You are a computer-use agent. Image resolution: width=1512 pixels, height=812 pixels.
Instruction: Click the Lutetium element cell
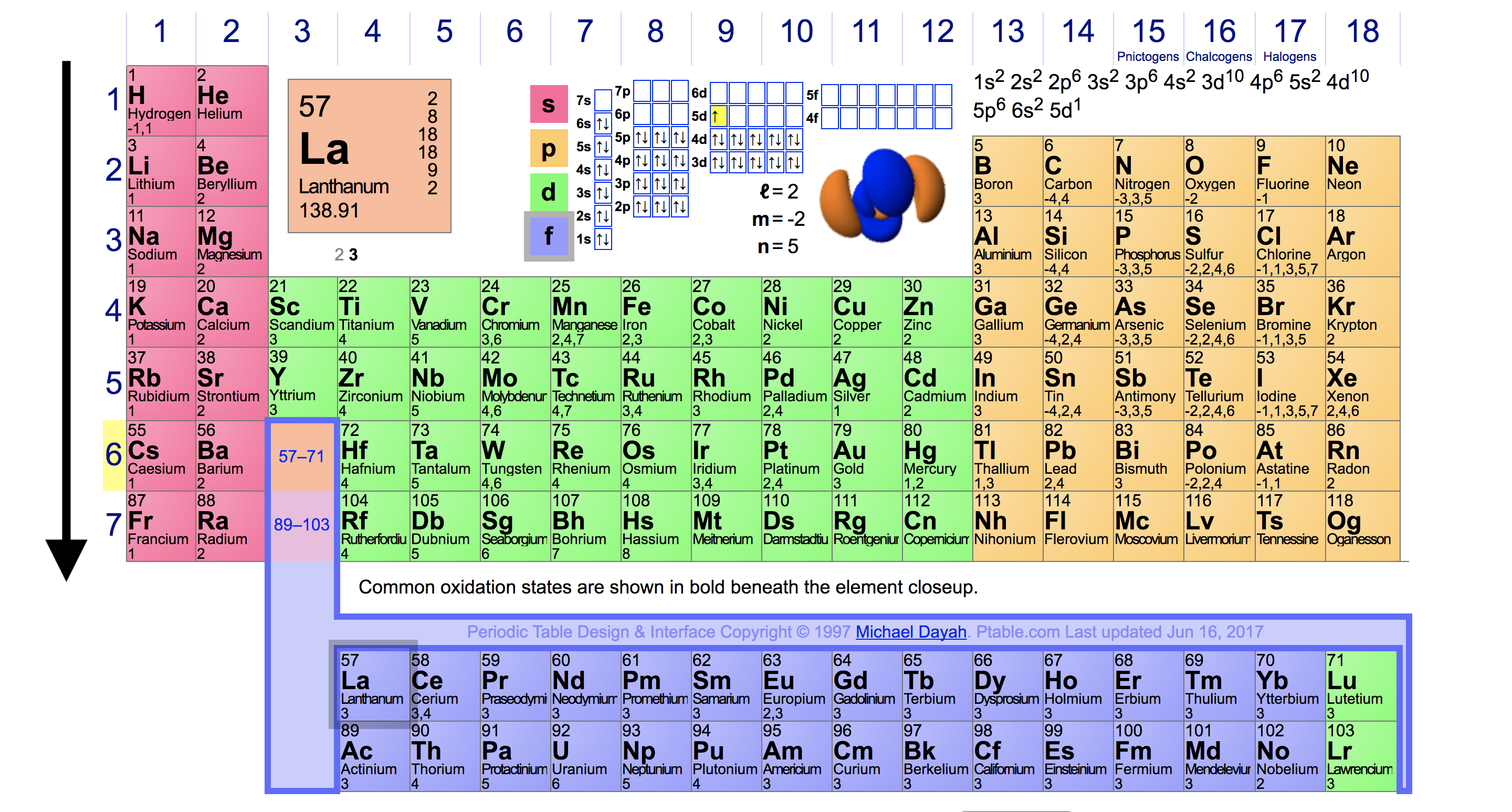pos(1361,686)
